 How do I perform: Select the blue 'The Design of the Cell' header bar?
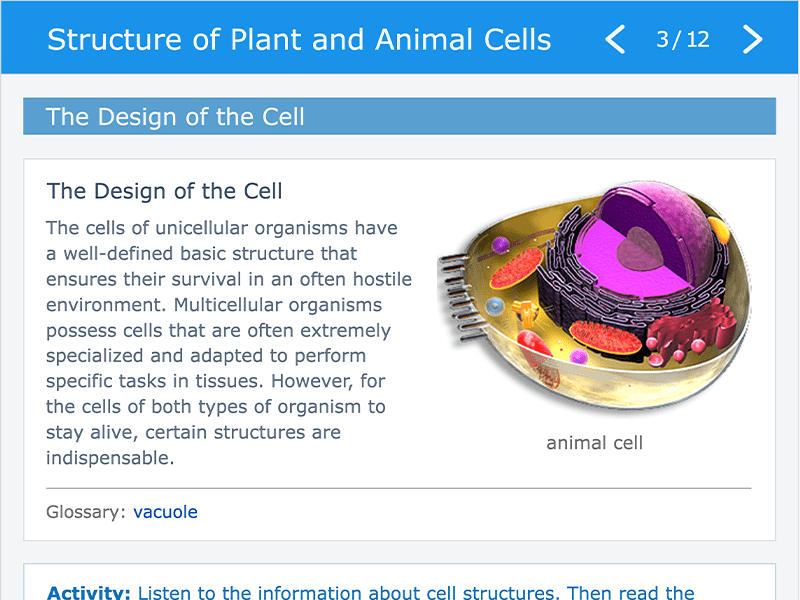point(399,116)
